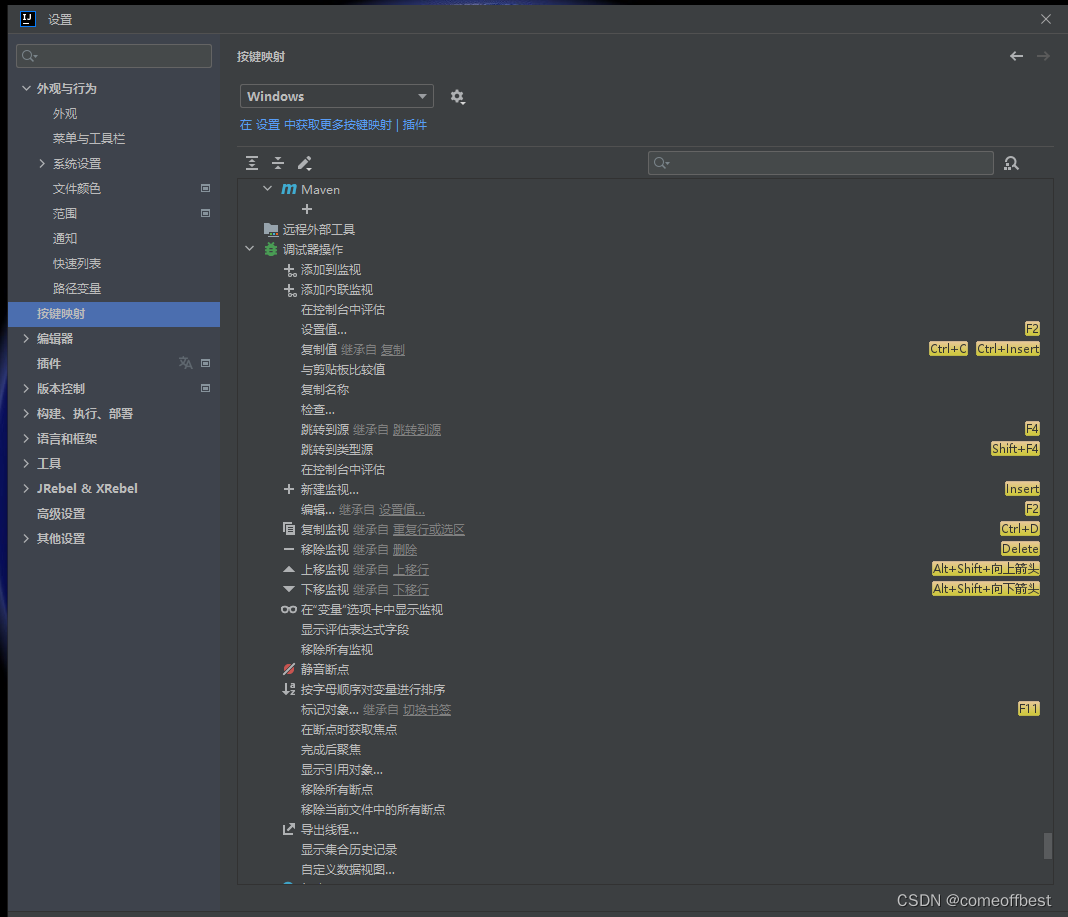Click the Find Actions by Shortcut icon

[1011, 164]
